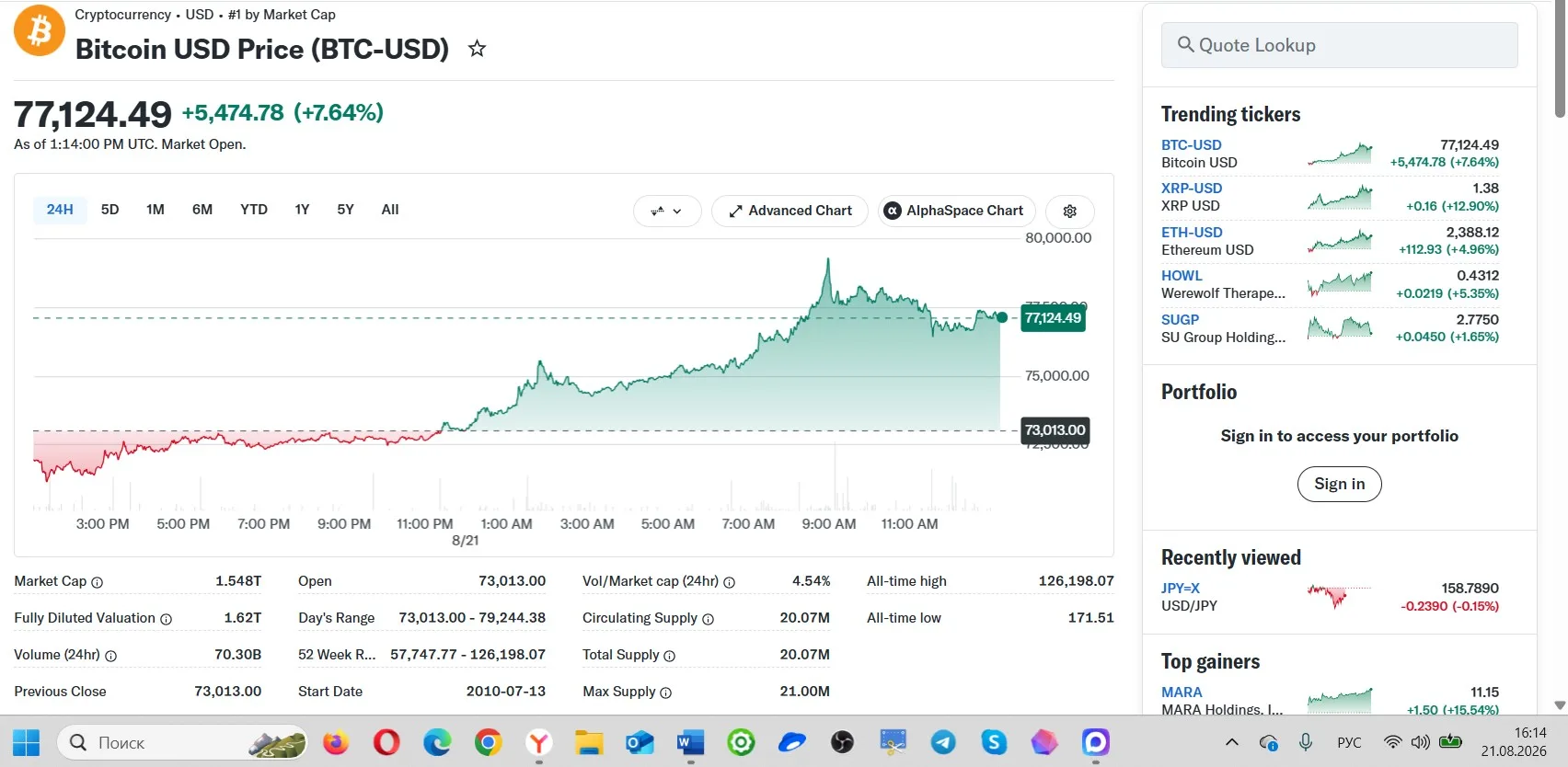Click the portfolio Sign in button
The height and width of the screenshot is (767, 1568).
pos(1339,484)
